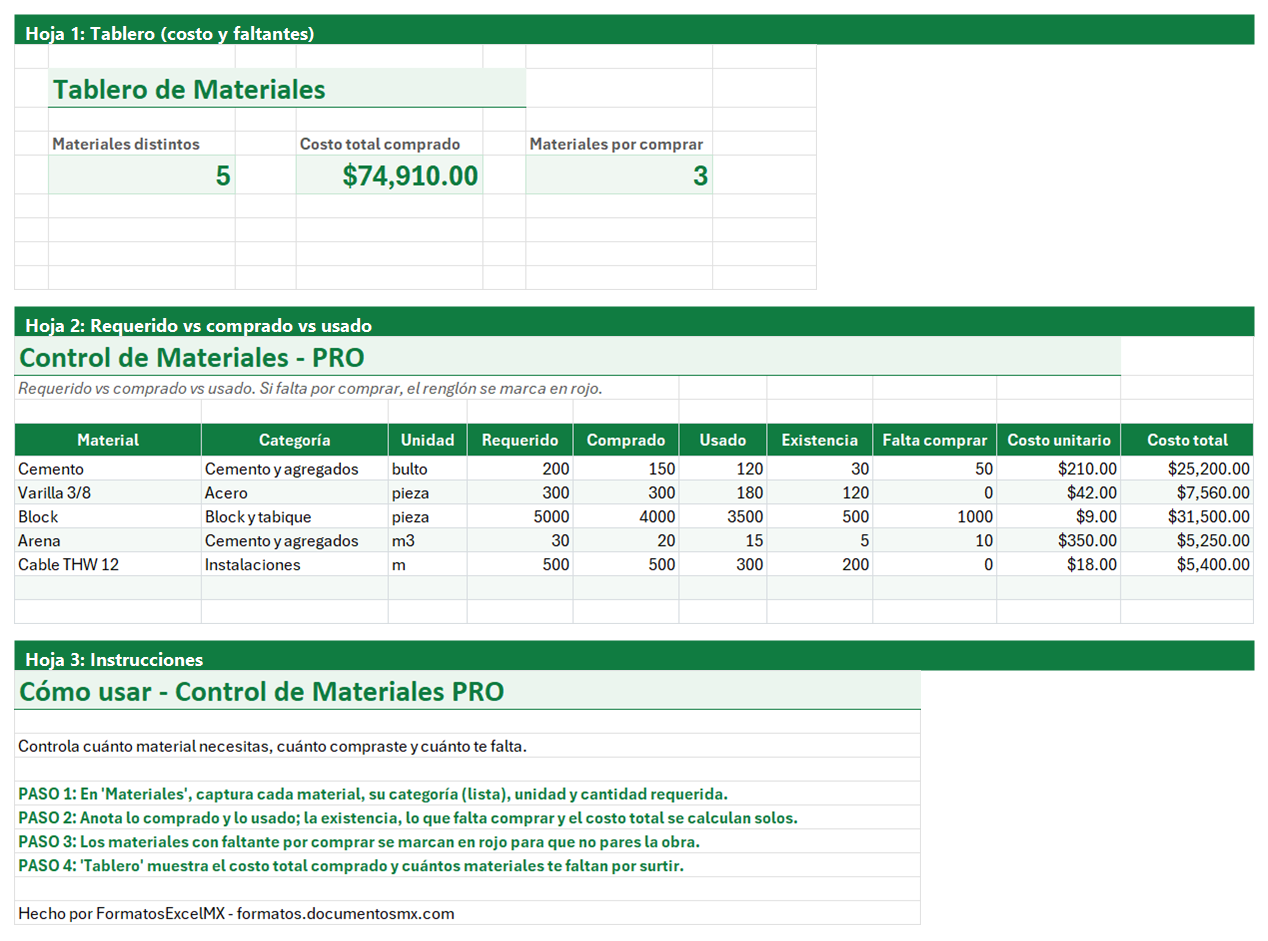Select the 'Unidad' column header
Screen dimensions: 1268x941
click(428, 440)
